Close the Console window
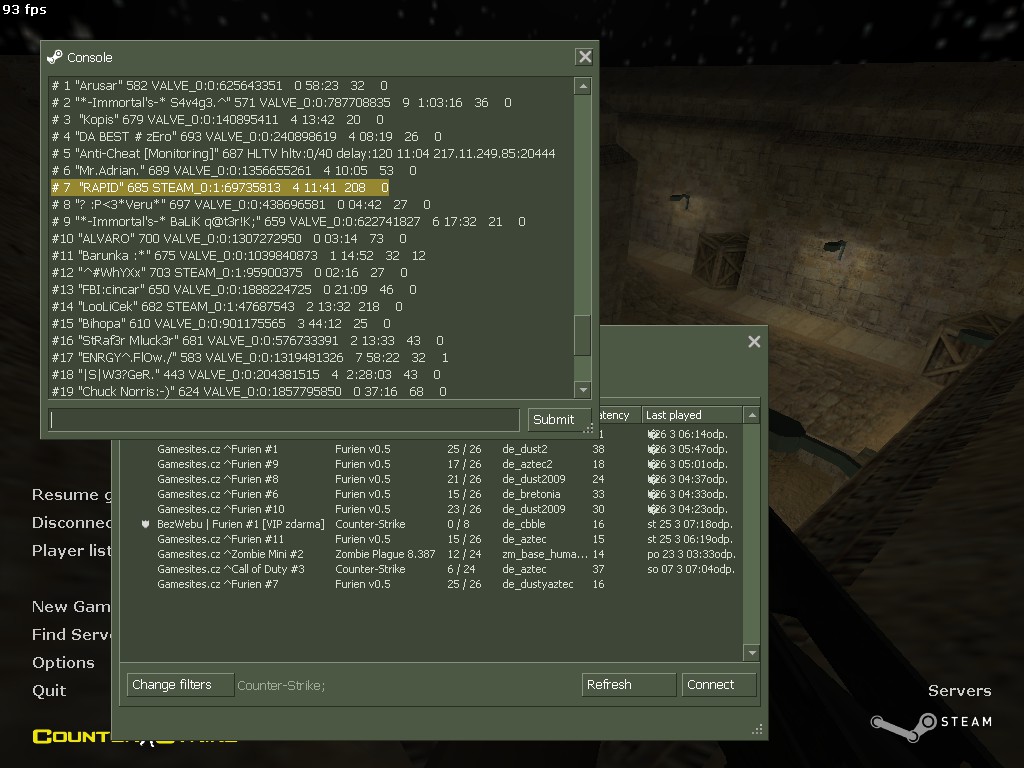Screen dimensions: 1024x768 pyautogui.click(x=584, y=57)
